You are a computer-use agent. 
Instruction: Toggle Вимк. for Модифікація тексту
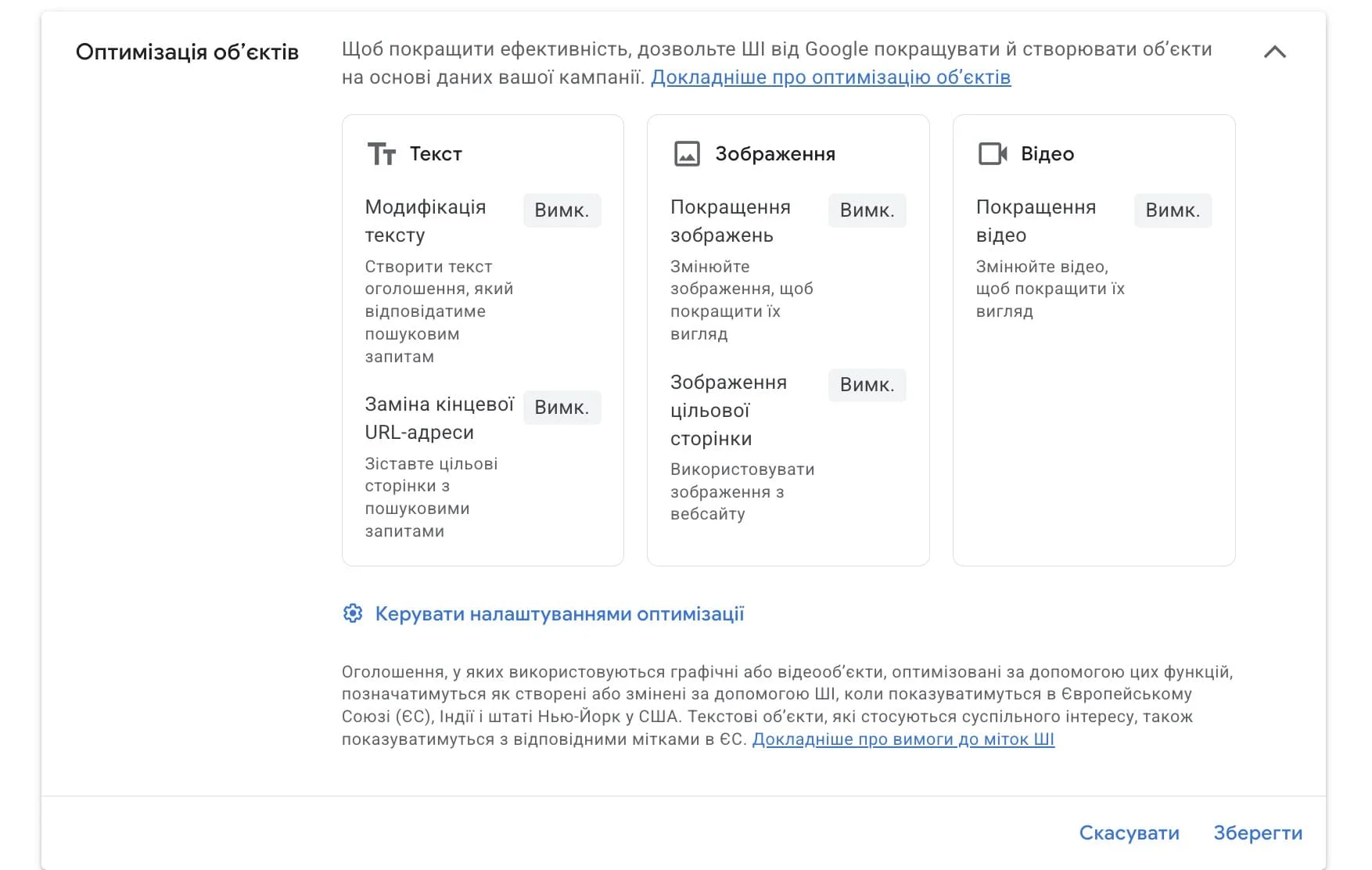tap(562, 210)
